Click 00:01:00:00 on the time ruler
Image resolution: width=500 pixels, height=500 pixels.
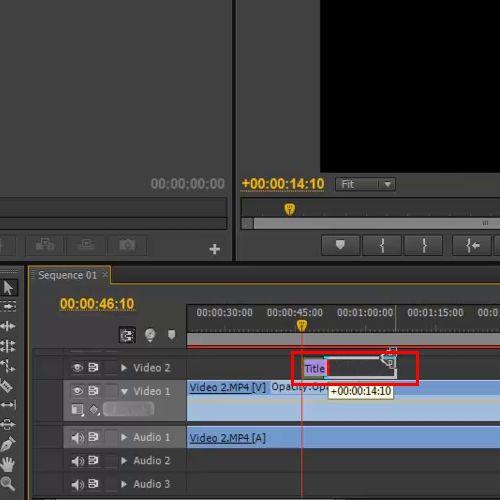coord(365,313)
